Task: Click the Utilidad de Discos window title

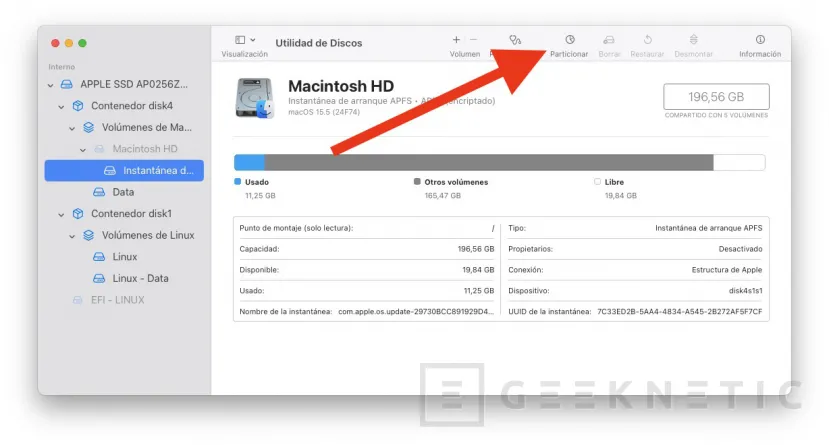Action: coord(319,43)
